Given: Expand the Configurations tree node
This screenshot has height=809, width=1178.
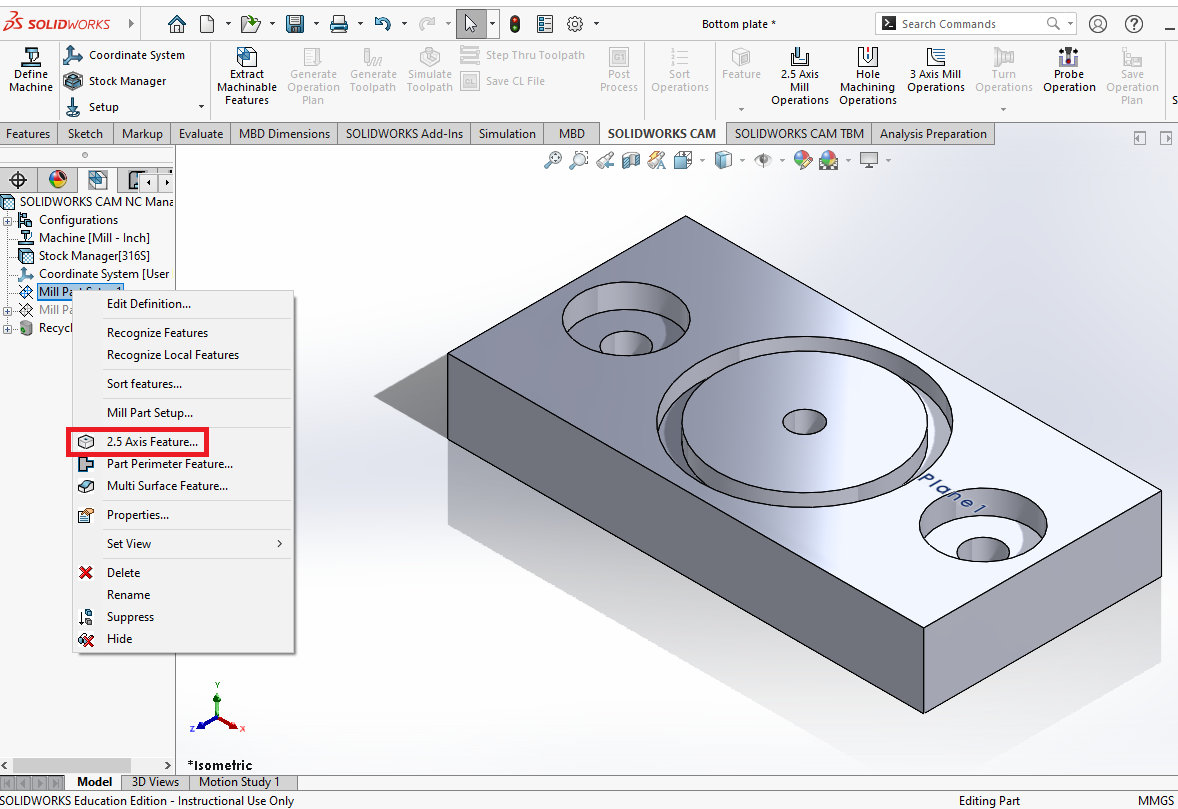Looking at the screenshot, I should point(8,221).
